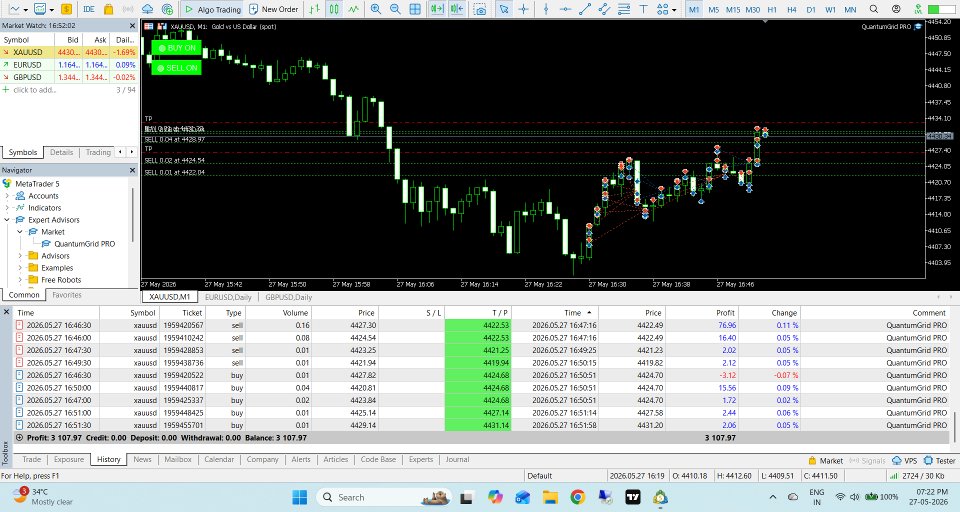The width and height of the screenshot is (960, 512).
Task: Switch chart to line chart type
Action: click(x=354, y=9)
